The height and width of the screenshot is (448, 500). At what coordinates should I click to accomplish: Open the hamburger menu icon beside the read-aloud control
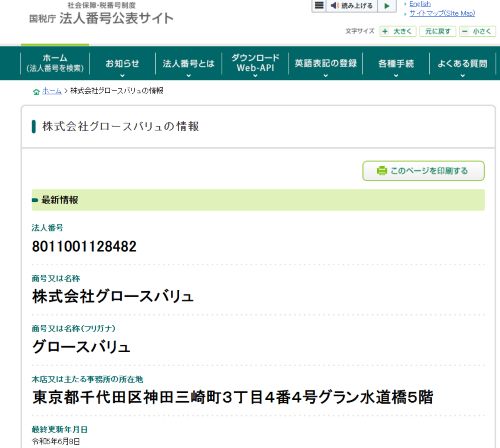tap(319, 5)
